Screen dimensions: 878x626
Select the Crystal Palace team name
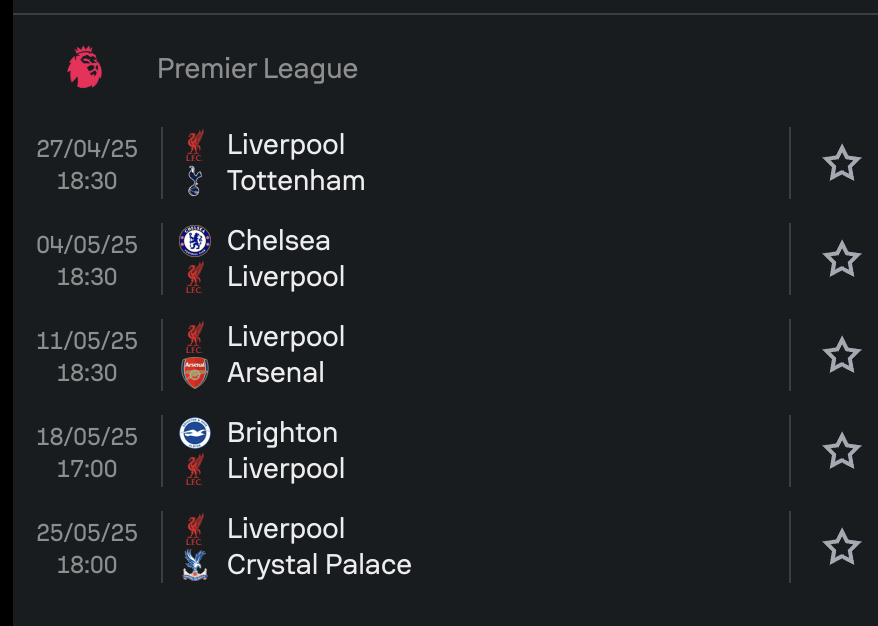click(x=319, y=565)
